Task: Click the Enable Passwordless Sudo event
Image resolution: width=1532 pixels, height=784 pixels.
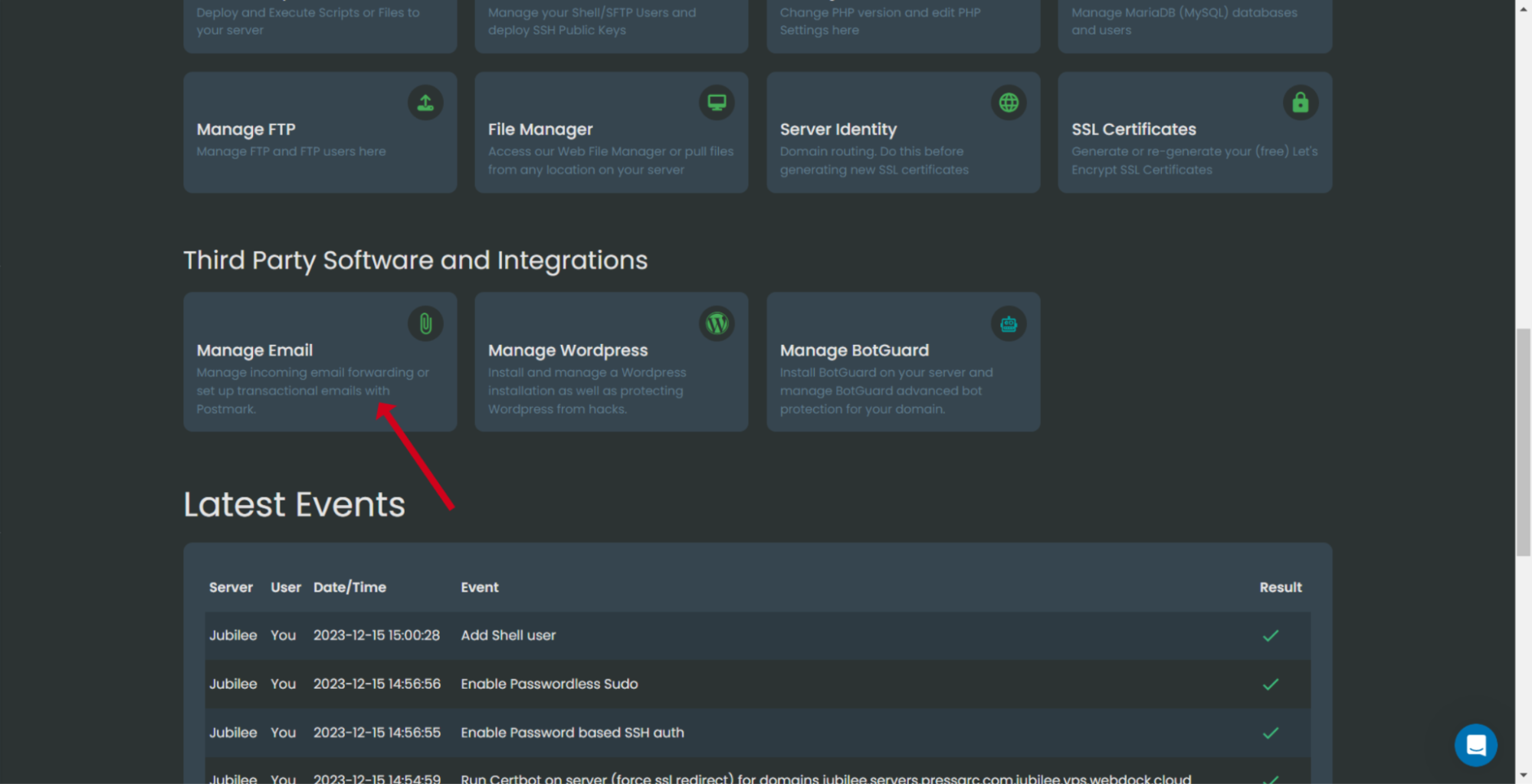Action: coord(549,684)
